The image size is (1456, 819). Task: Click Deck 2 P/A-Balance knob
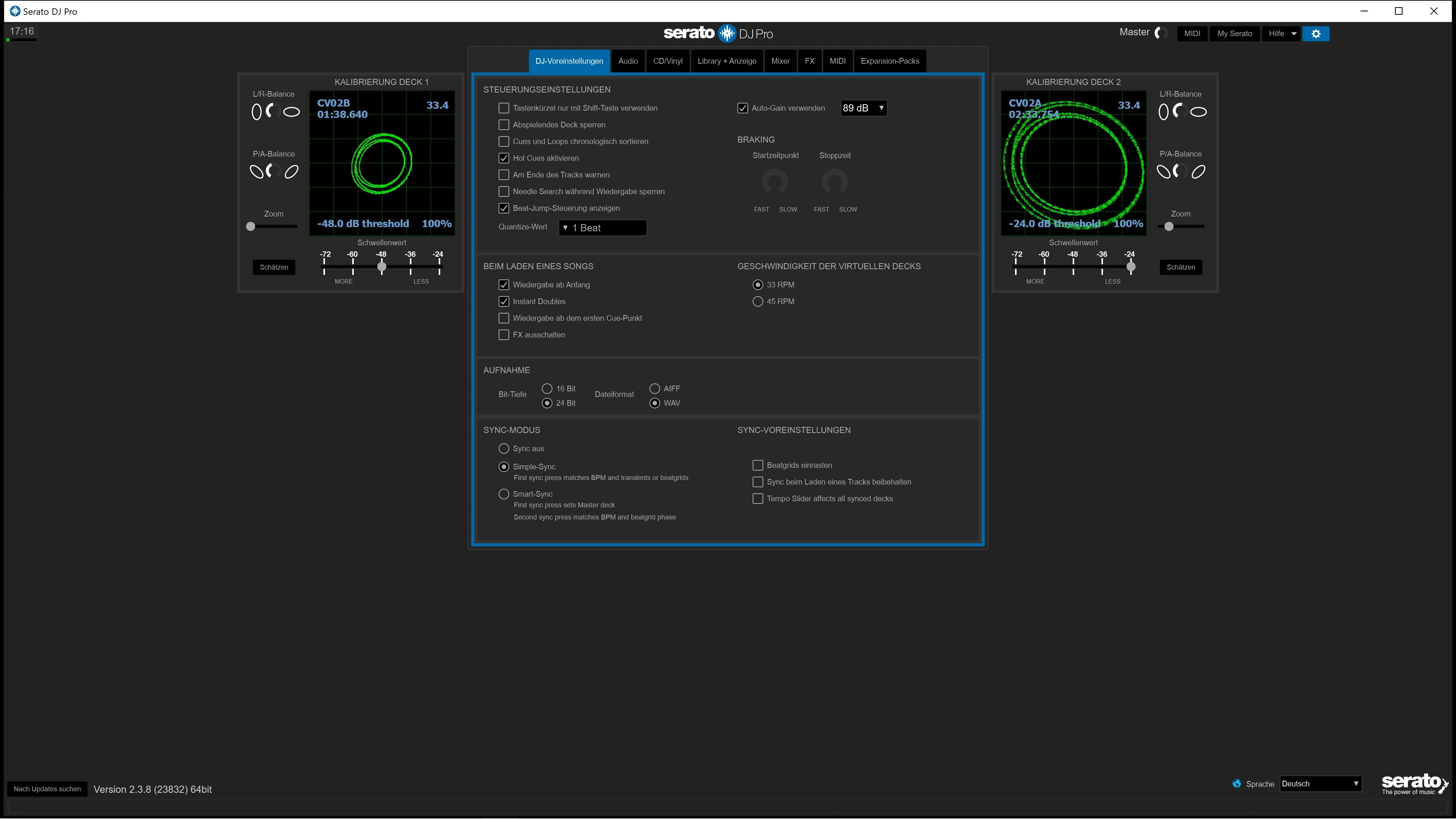point(1180,171)
